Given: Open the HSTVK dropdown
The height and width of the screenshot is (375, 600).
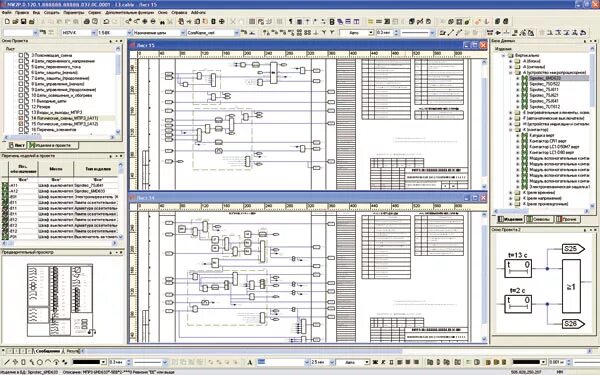Looking at the screenshot, I should pyautogui.click(x=93, y=33).
